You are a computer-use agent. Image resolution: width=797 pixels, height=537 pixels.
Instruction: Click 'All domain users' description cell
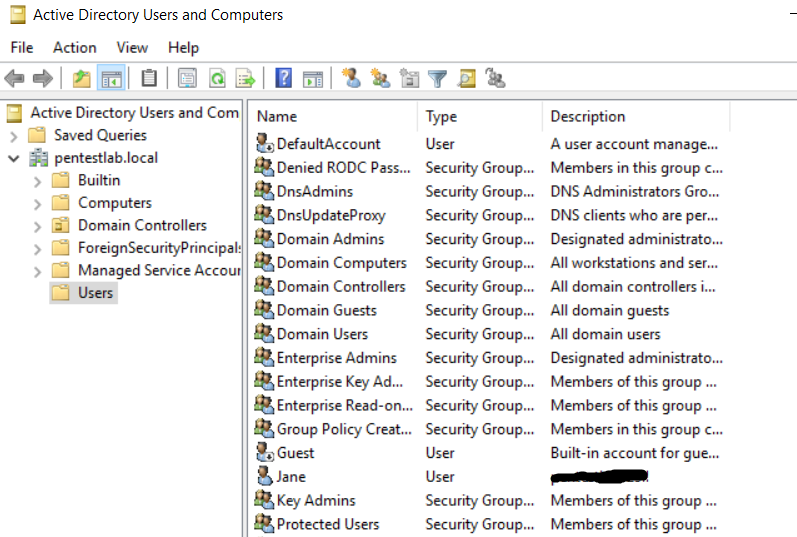click(x=605, y=334)
